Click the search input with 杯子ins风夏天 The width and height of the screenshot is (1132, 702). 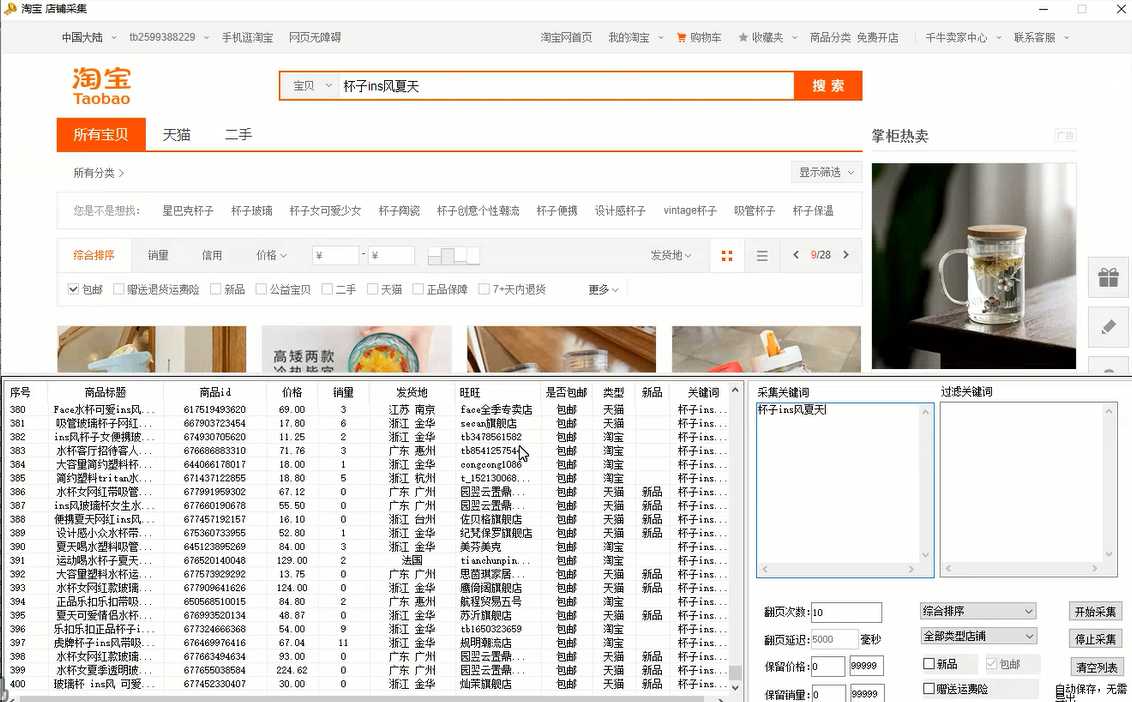pyautogui.click(x=565, y=86)
